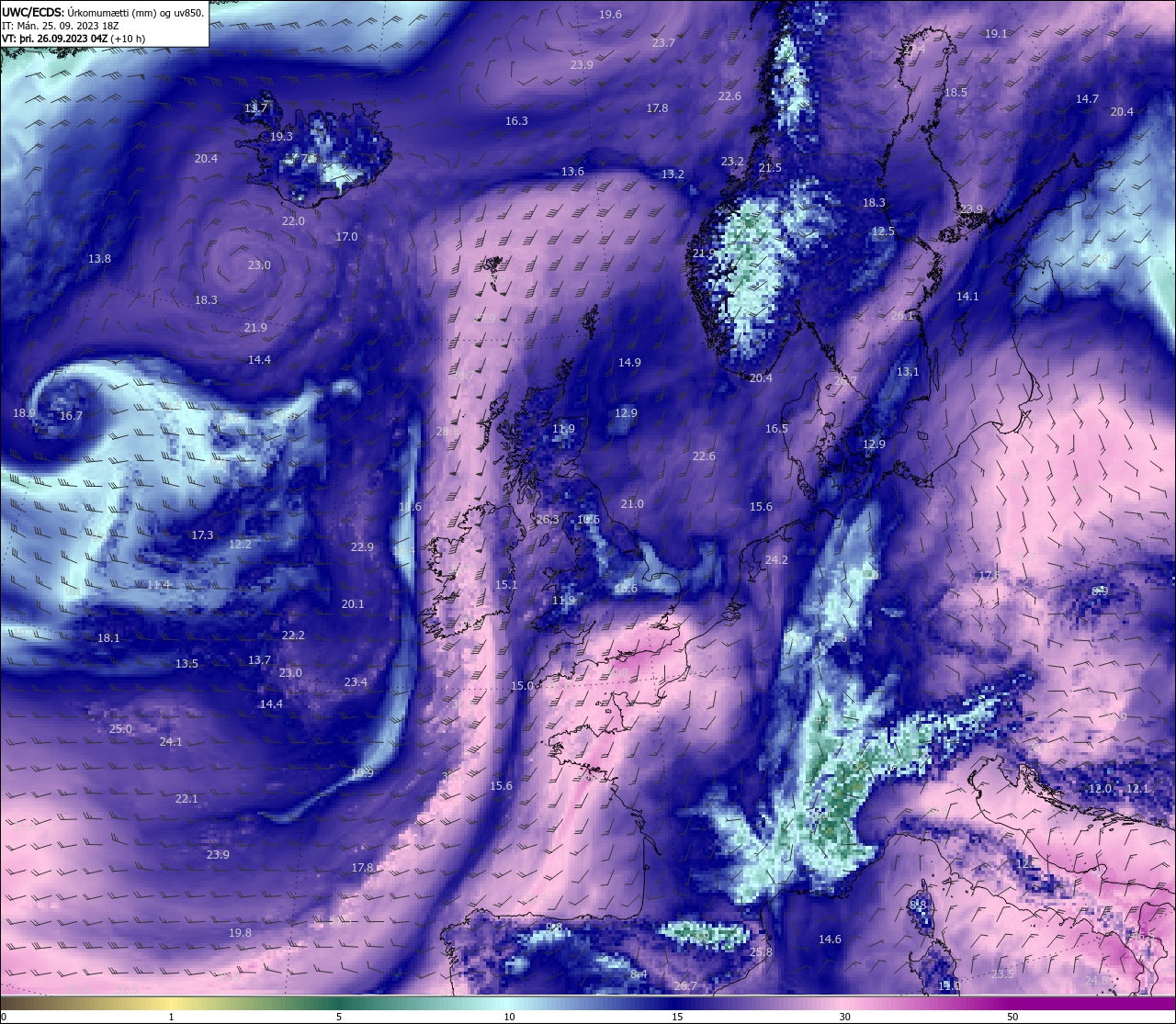Click the '1' tick on the color scale
Image resolution: width=1176 pixels, height=1024 pixels.
point(171,1017)
